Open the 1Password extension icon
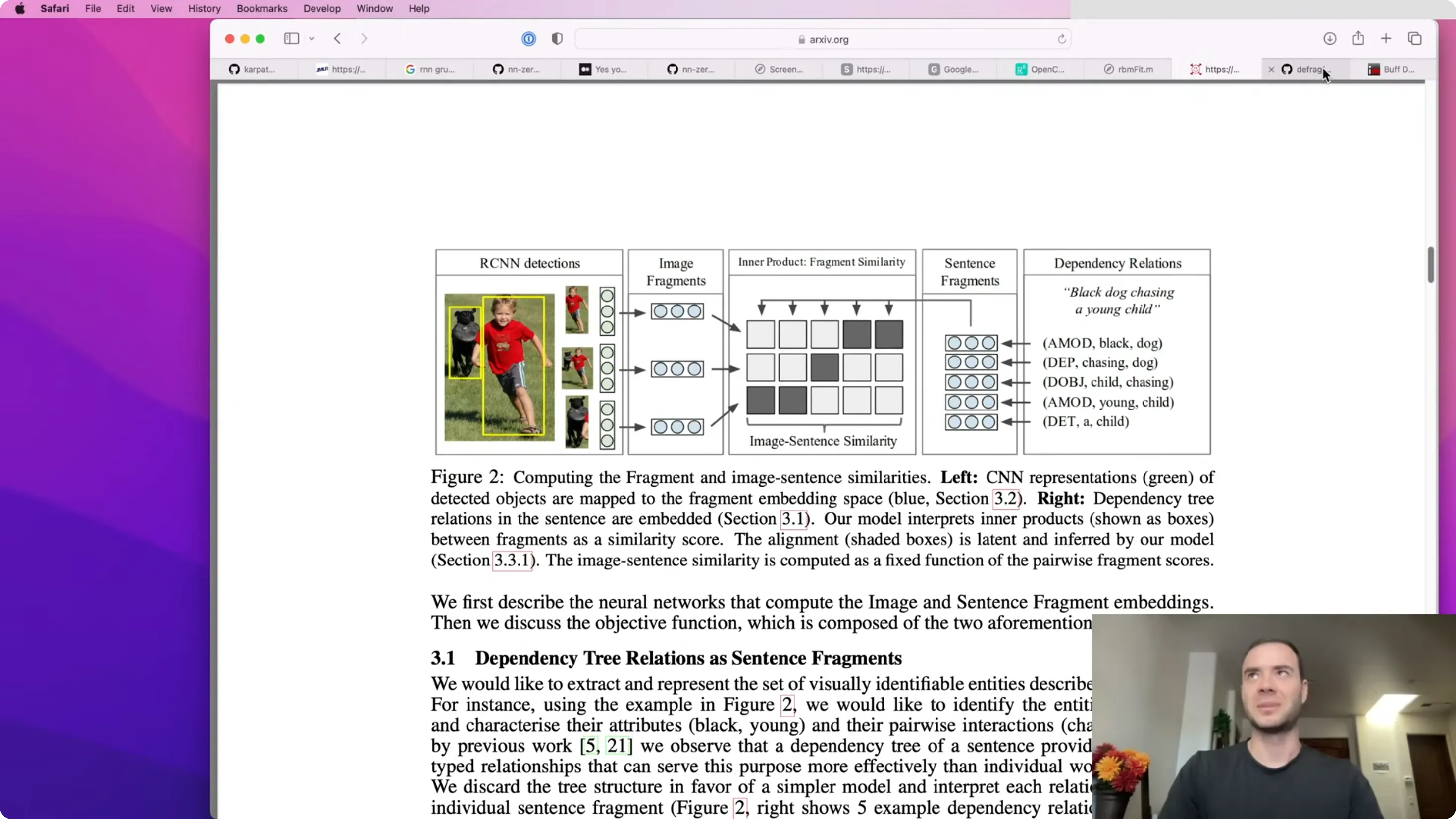This screenshot has width=1456, height=819. (x=528, y=39)
